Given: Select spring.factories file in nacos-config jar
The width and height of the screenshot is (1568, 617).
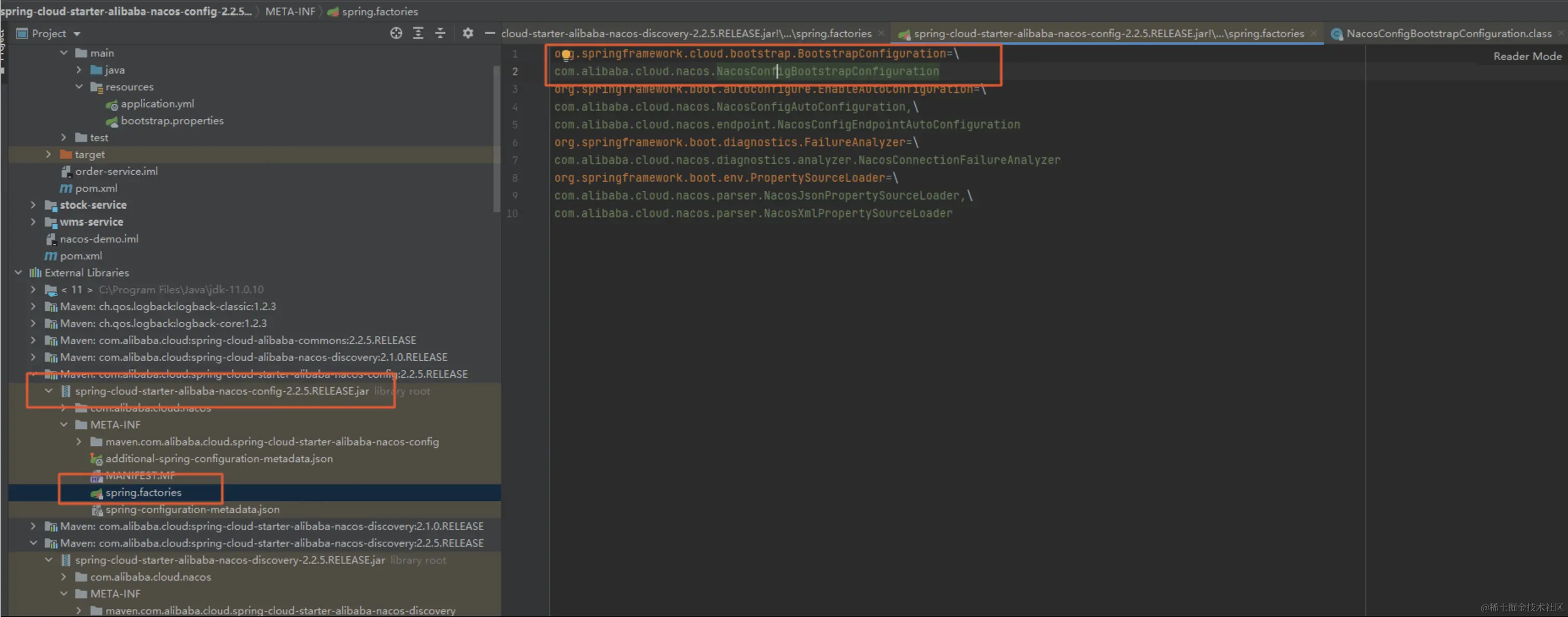Looking at the screenshot, I should 143,492.
